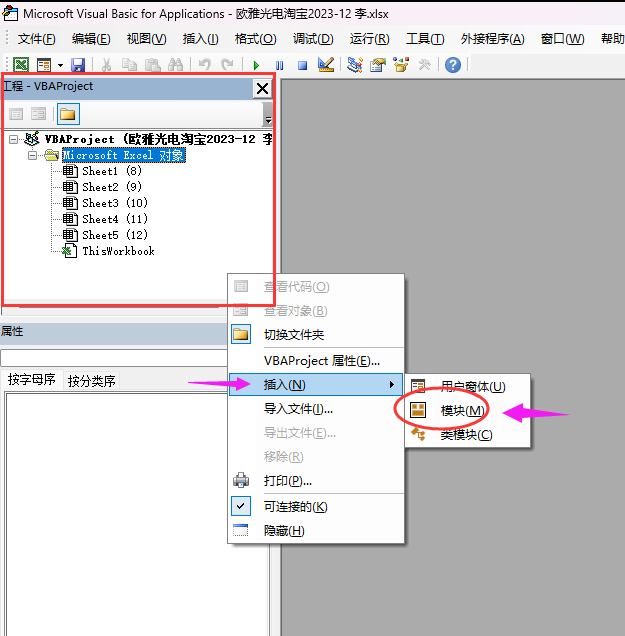Switch to 按字母序 properties tab

[32, 380]
